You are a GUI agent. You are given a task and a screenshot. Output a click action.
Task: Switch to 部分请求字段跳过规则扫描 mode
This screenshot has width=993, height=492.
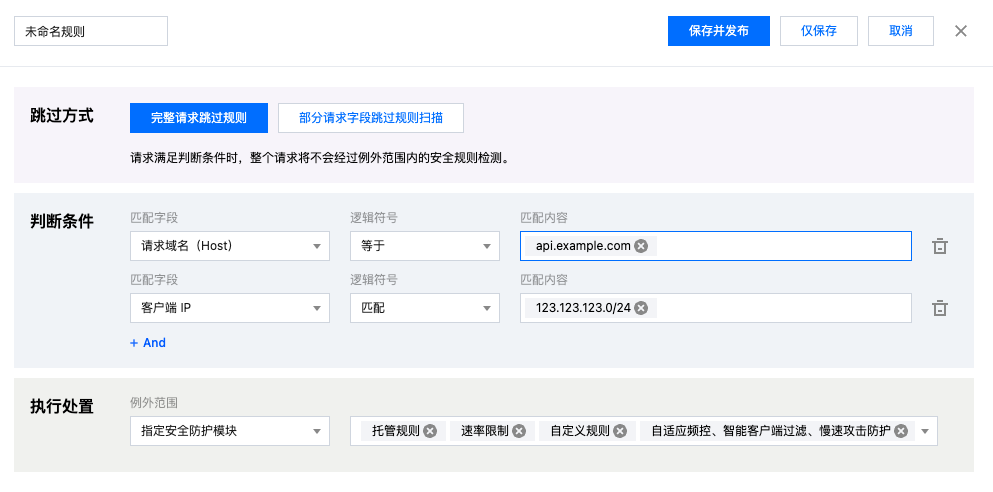pyautogui.click(x=371, y=118)
